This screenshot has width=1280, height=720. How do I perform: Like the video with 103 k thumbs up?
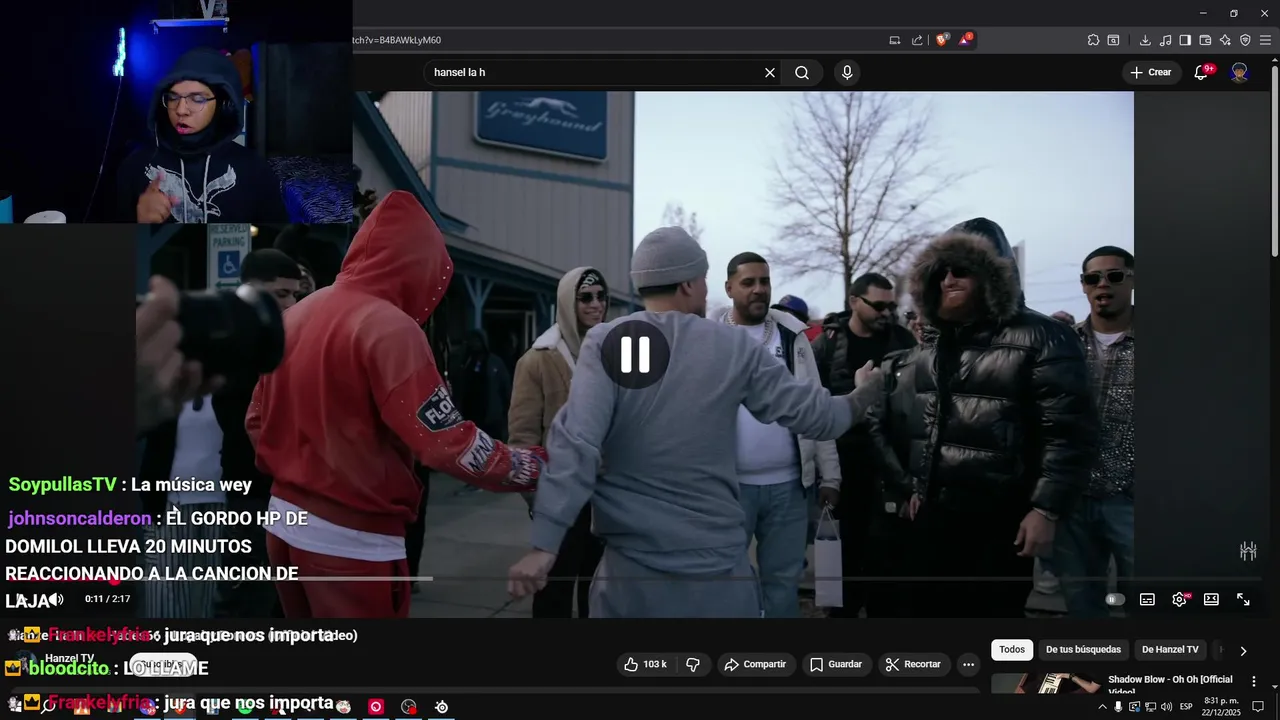pyautogui.click(x=645, y=664)
